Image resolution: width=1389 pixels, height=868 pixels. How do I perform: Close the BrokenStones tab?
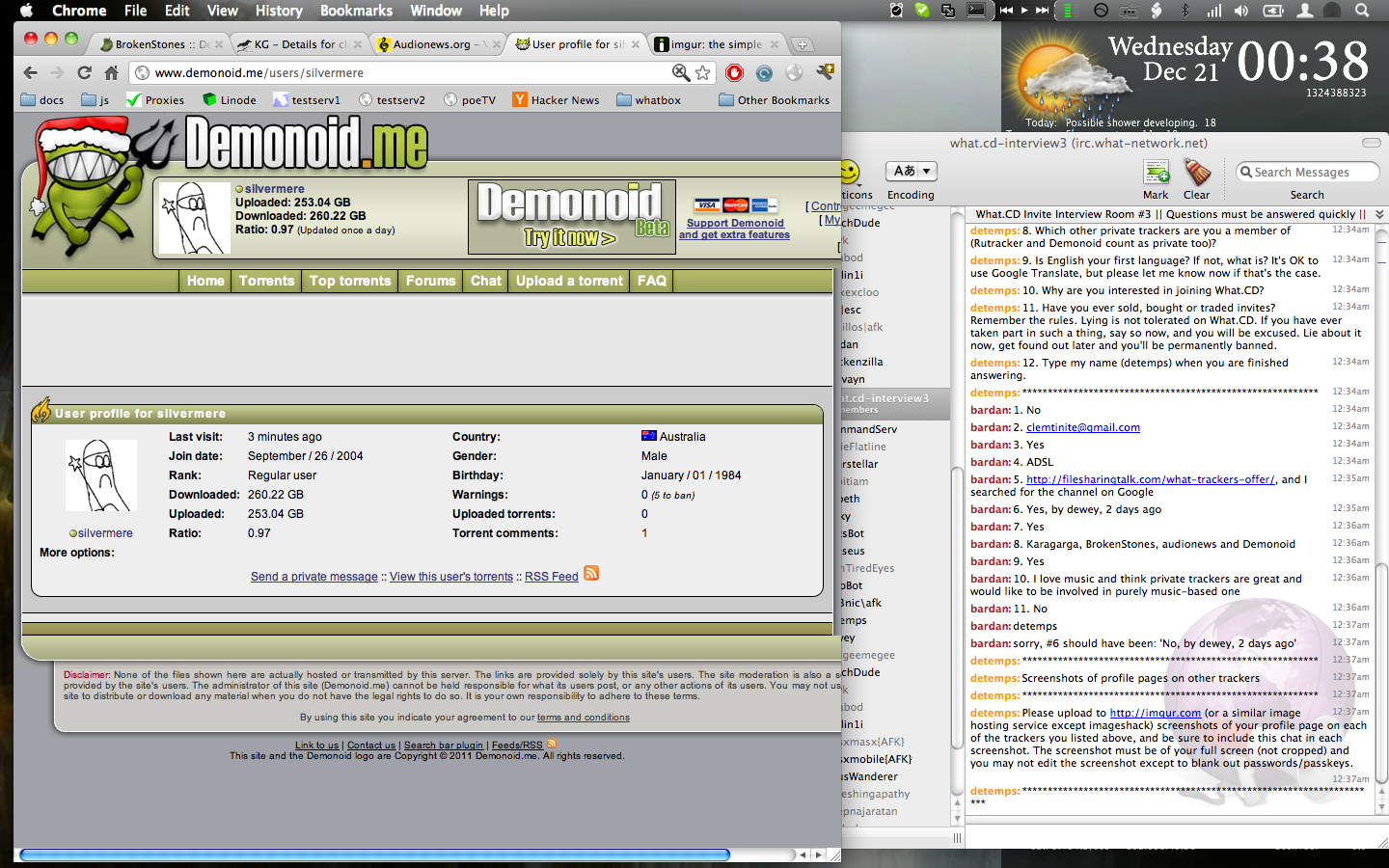[220, 44]
